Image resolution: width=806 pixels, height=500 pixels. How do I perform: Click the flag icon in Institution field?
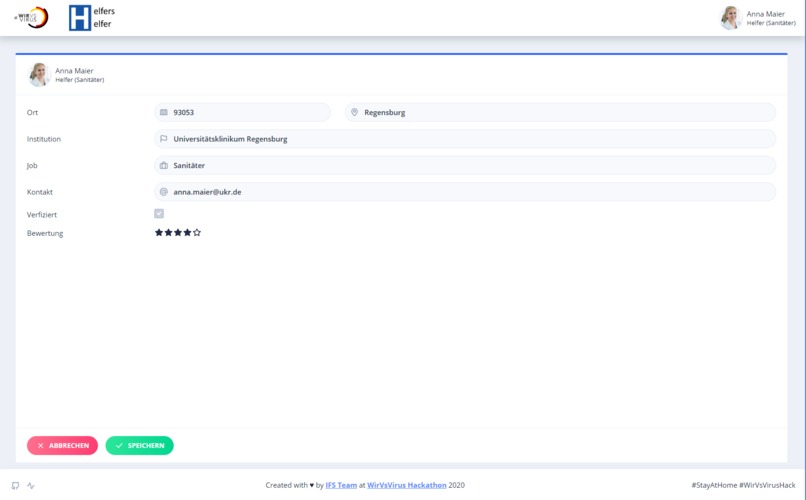pos(163,139)
